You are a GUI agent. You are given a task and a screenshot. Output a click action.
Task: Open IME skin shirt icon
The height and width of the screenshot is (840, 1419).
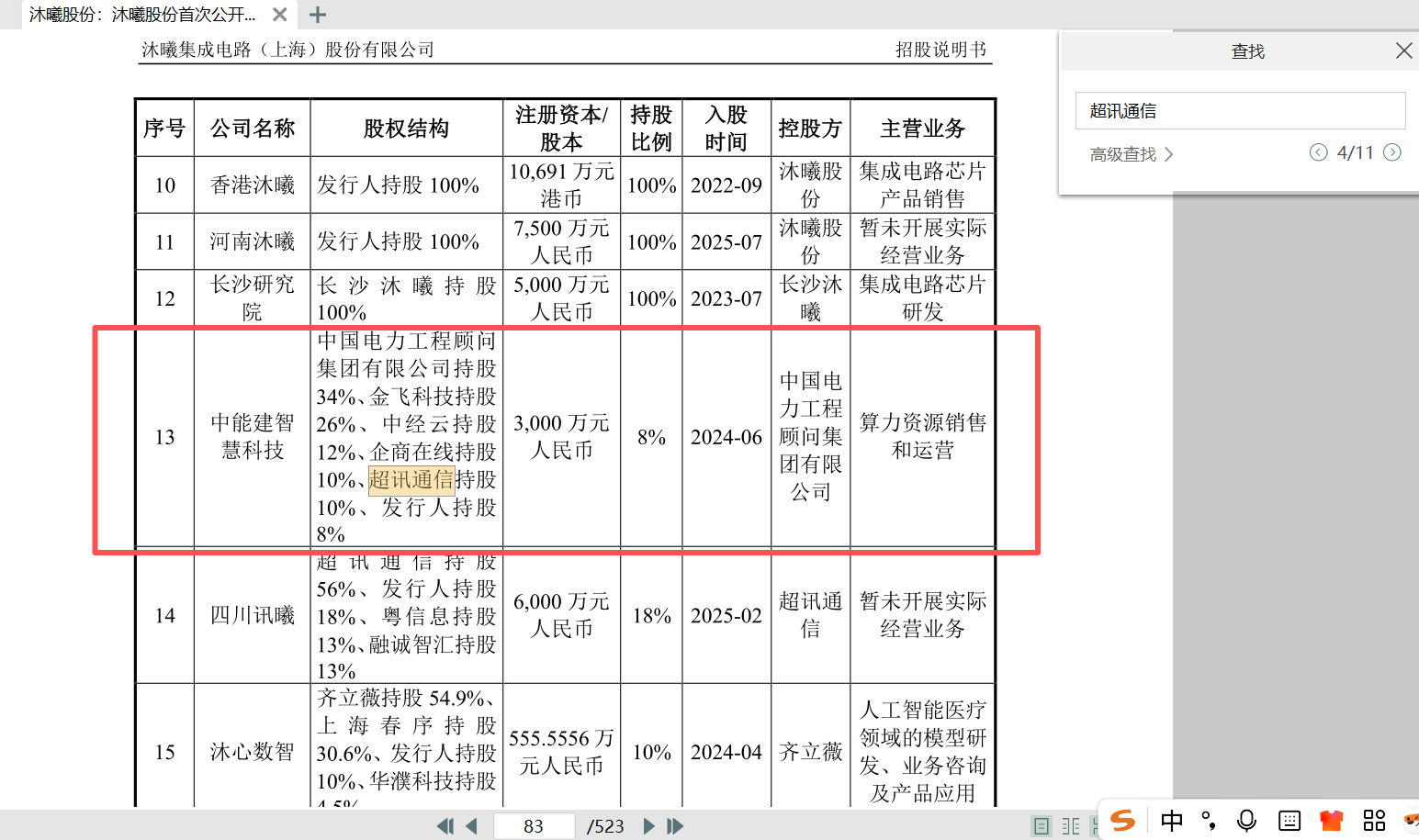[1331, 821]
